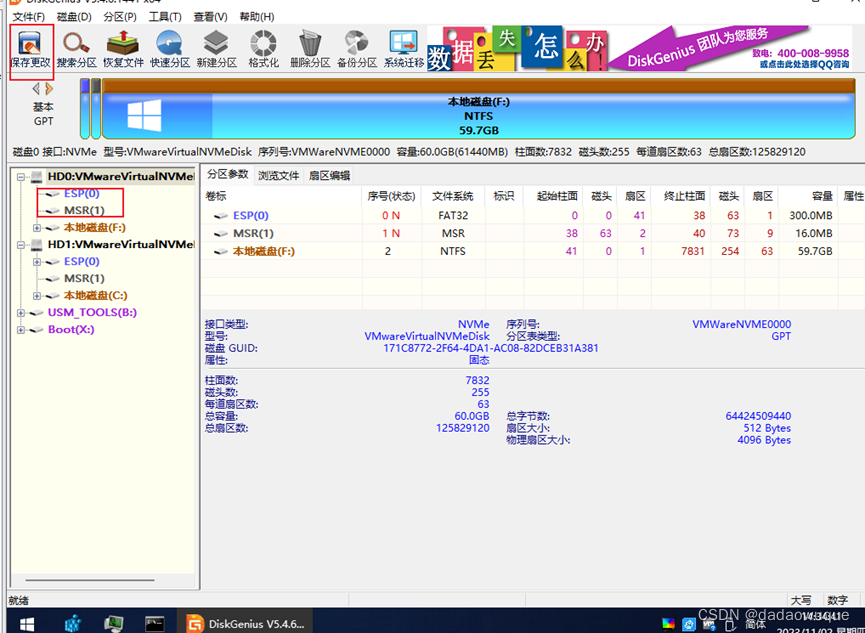
Task: Select ESP(0) under HD0 in tree
Action: tap(82, 194)
